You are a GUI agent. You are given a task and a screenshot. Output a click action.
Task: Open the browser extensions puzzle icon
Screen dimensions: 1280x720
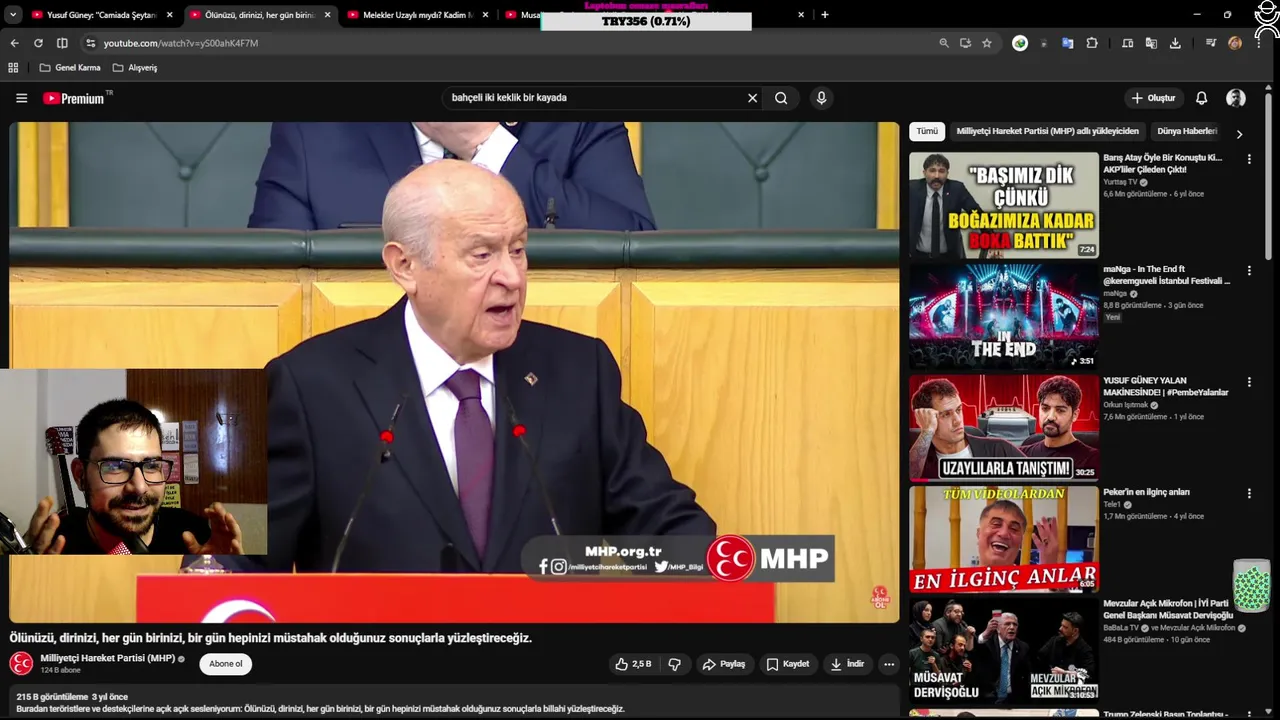tap(1092, 43)
